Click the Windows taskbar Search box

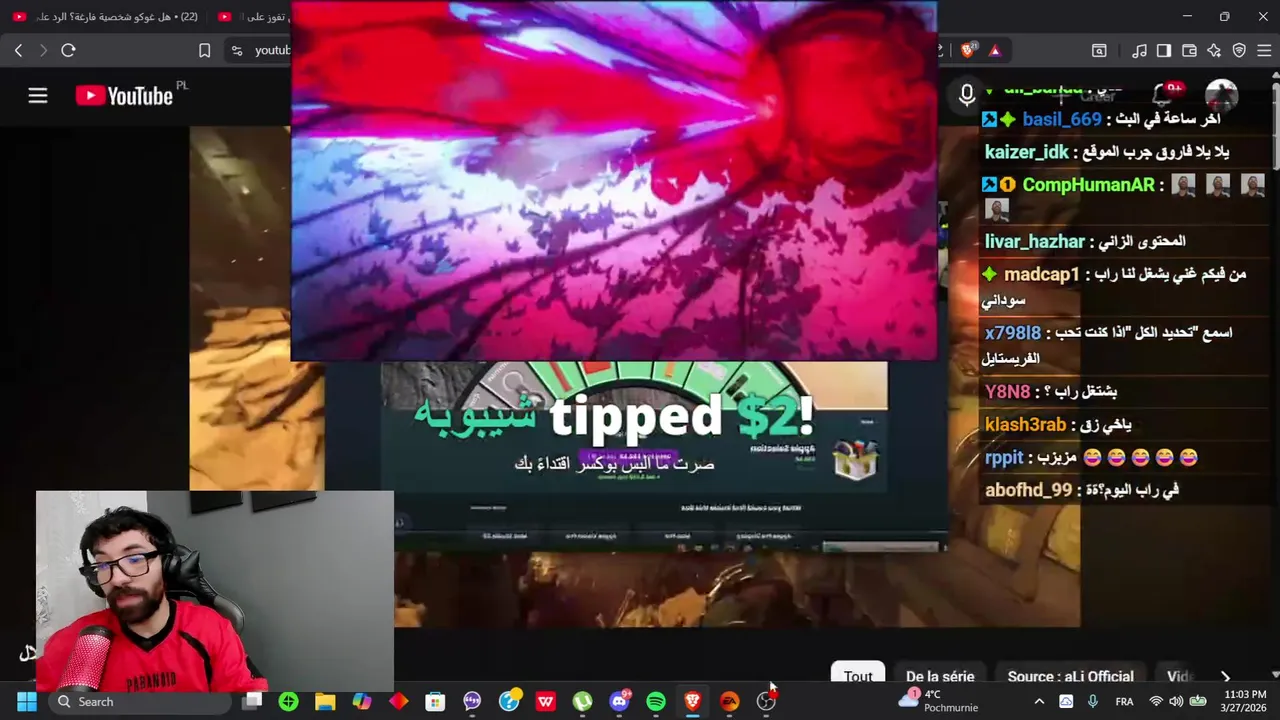[140, 701]
